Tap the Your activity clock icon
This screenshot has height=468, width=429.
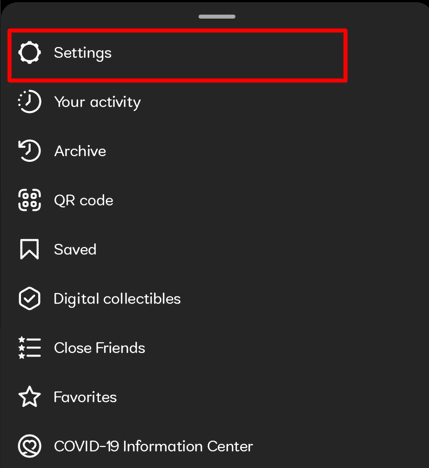(x=30, y=102)
